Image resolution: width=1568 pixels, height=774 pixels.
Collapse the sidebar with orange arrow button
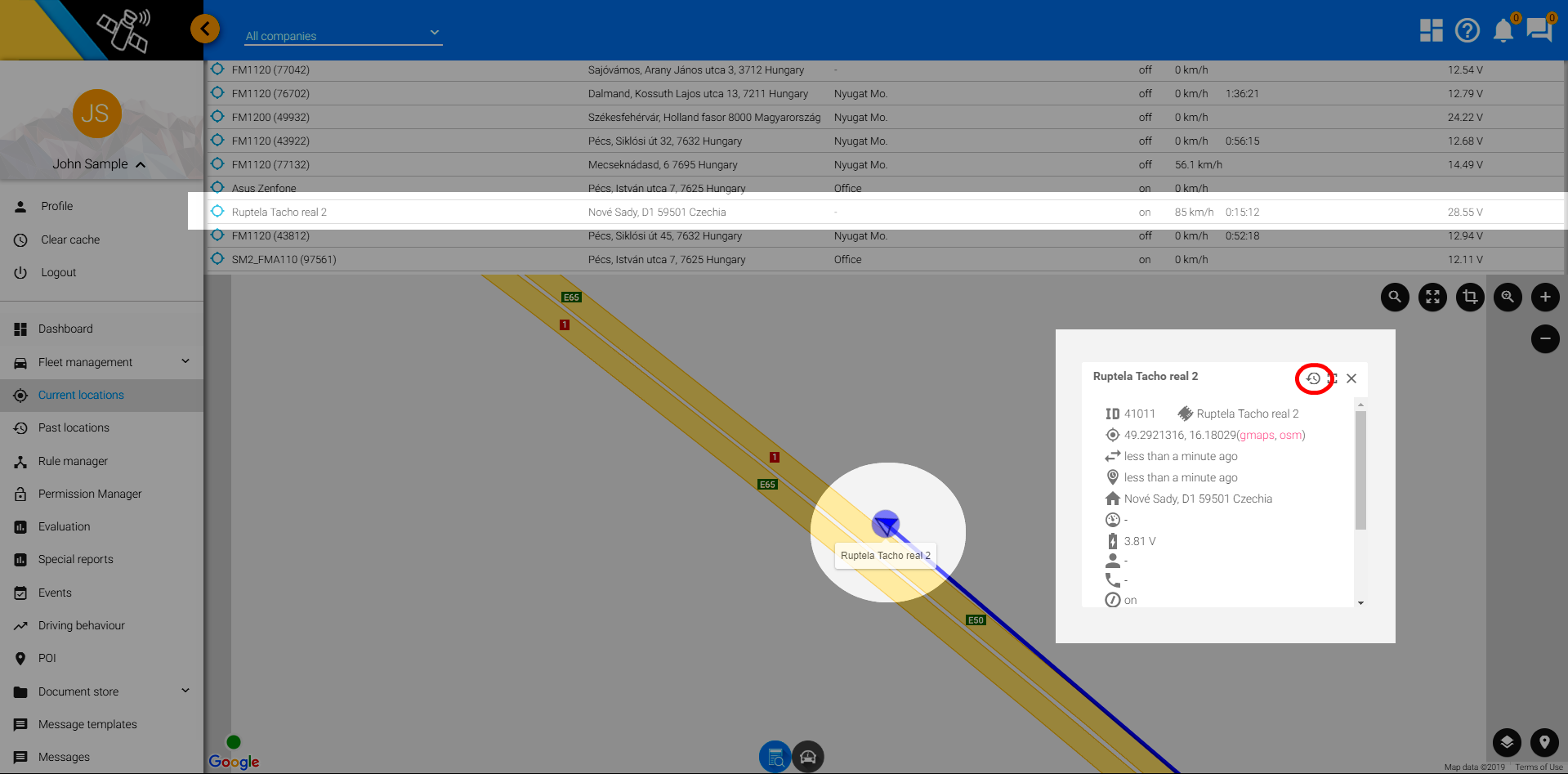205,29
